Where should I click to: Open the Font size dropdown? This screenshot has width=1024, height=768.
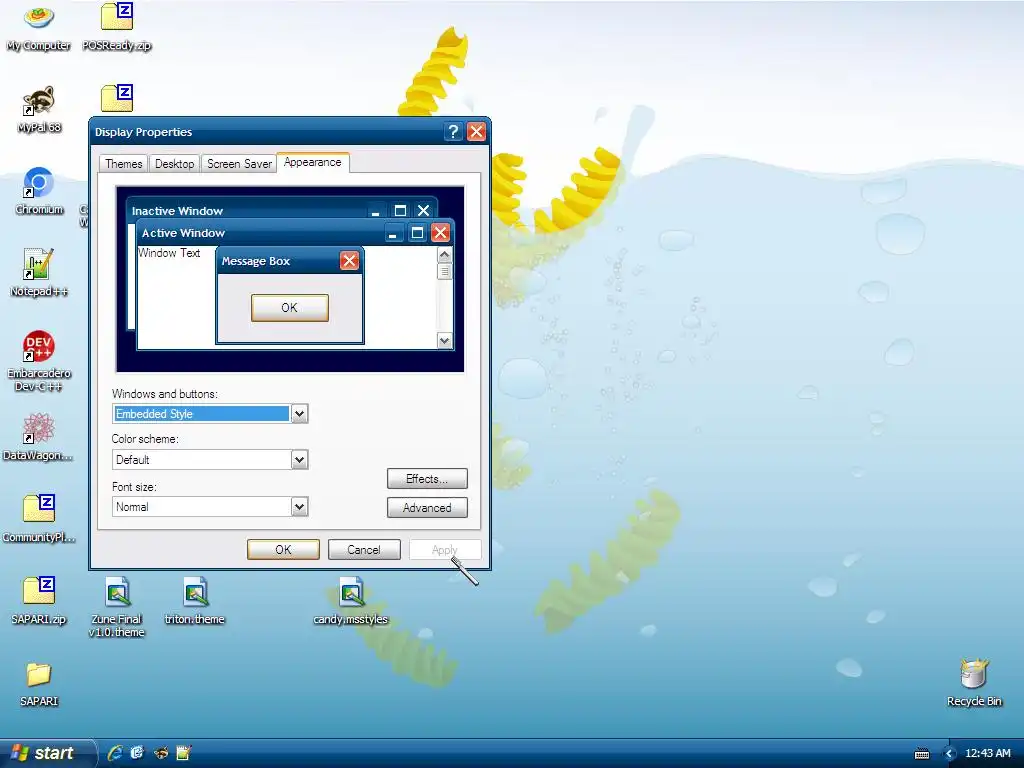pos(299,507)
